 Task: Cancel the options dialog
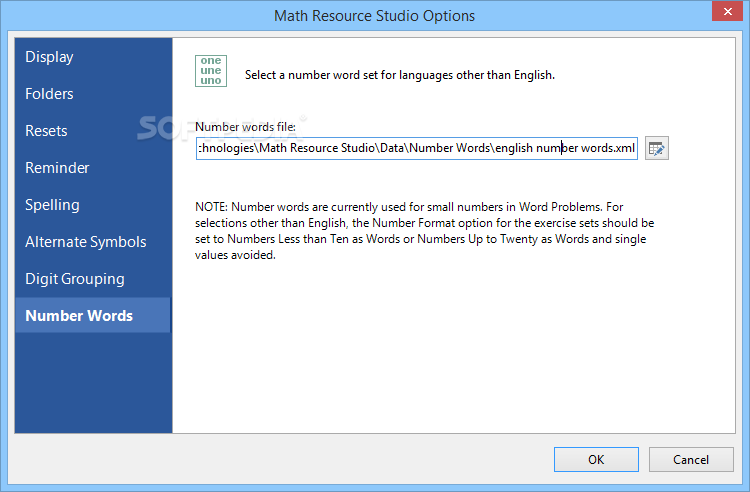point(691,459)
